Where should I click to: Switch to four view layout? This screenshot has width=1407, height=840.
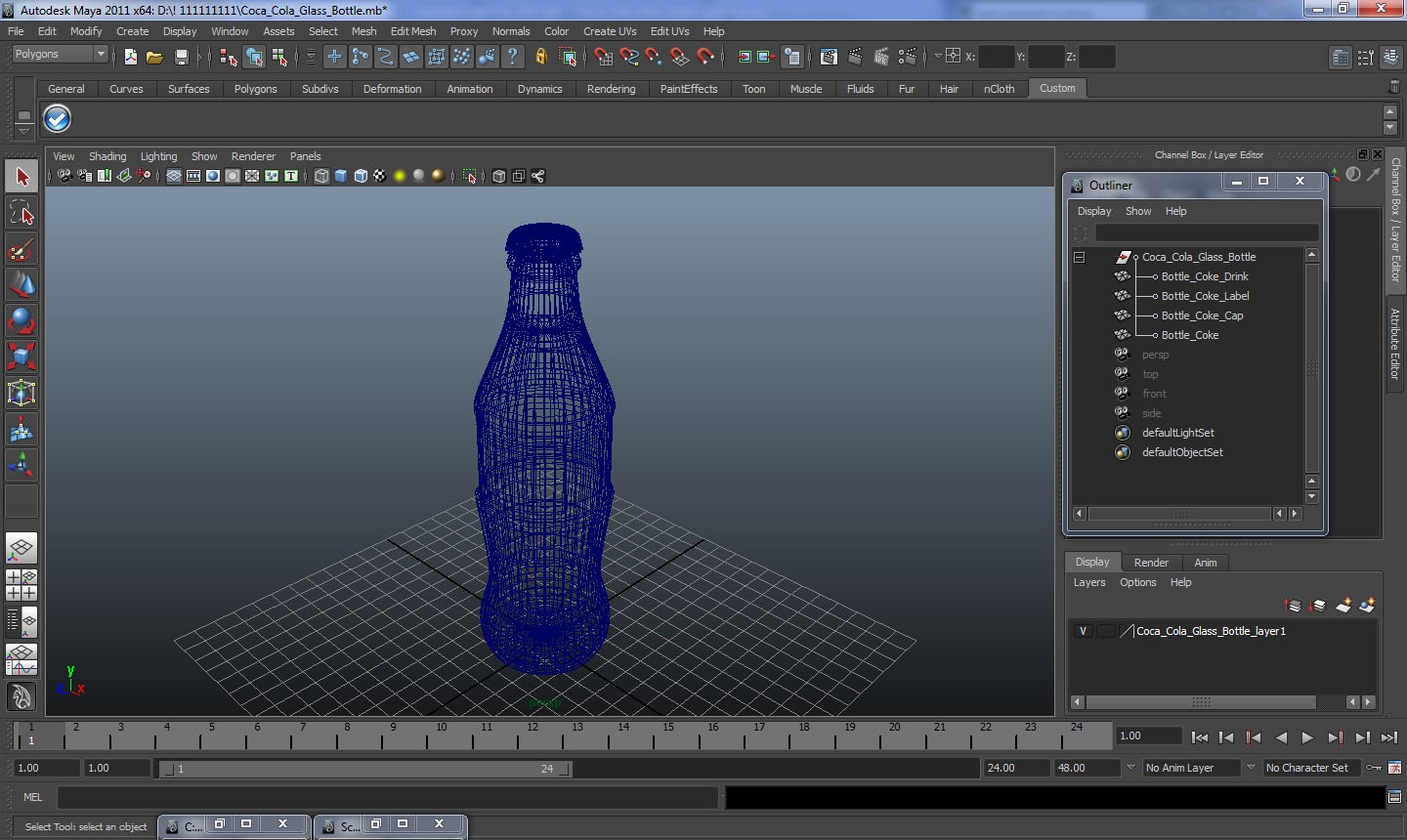tap(21, 584)
